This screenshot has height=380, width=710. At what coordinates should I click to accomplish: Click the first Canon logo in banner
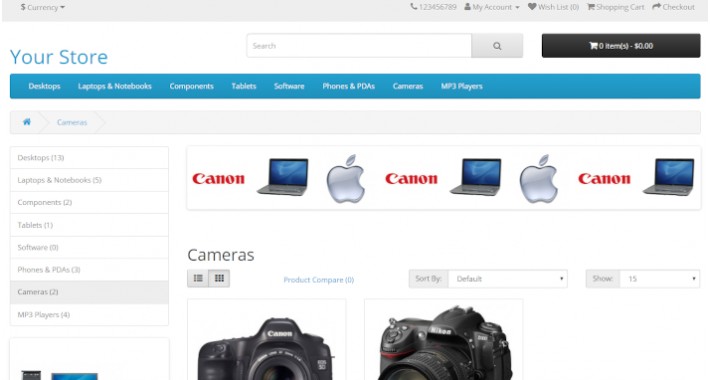tap(218, 178)
